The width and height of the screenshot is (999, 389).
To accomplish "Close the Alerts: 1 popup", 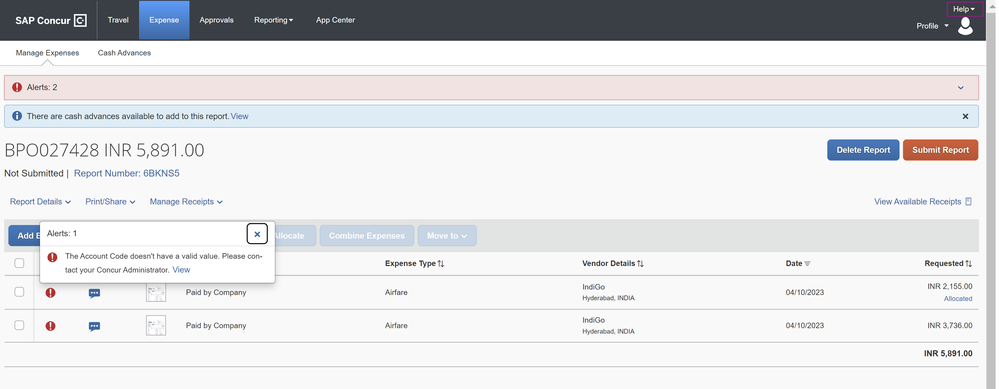I will click(x=257, y=234).
